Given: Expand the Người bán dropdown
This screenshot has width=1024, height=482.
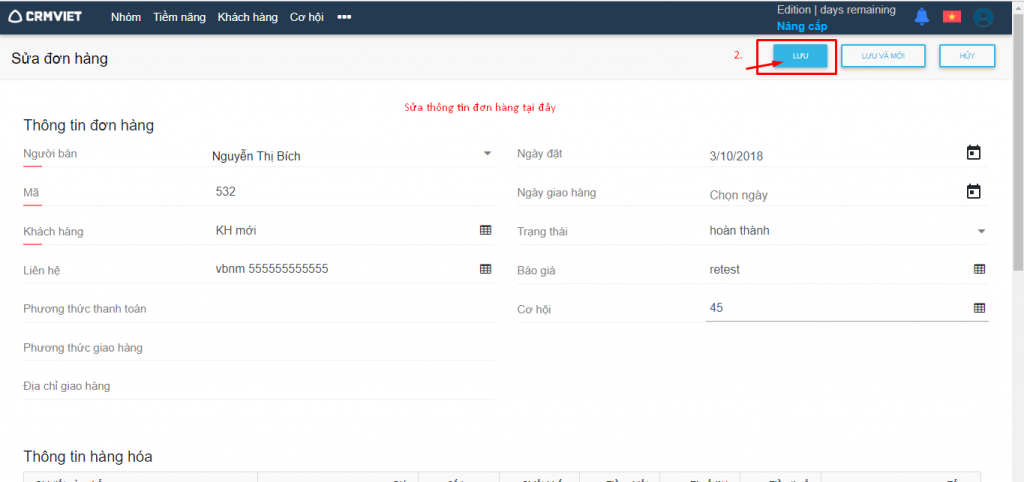Looking at the screenshot, I should [x=487, y=154].
